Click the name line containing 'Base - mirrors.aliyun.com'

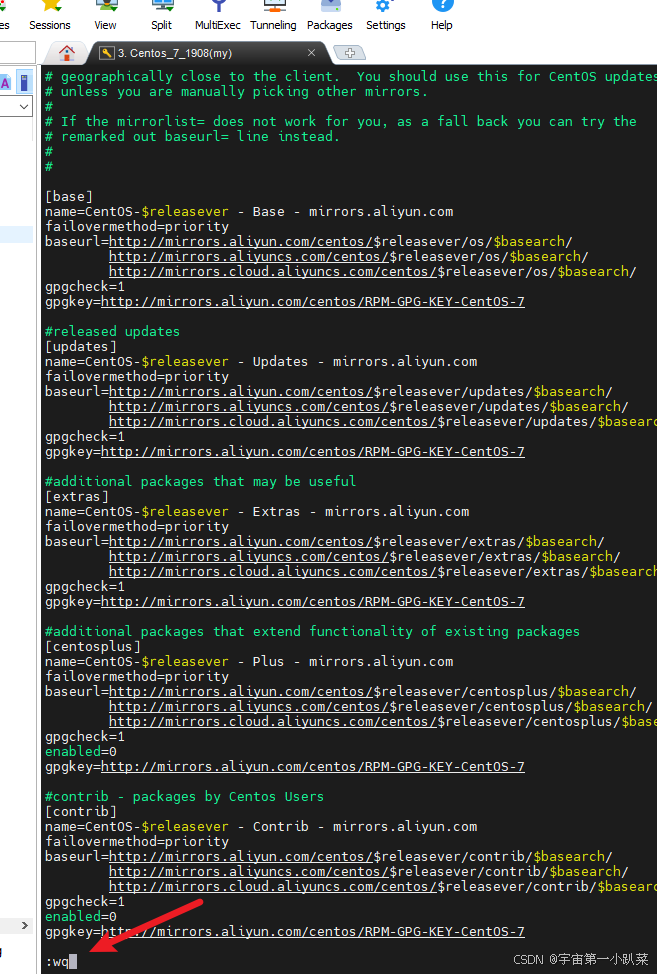click(x=249, y=211)
